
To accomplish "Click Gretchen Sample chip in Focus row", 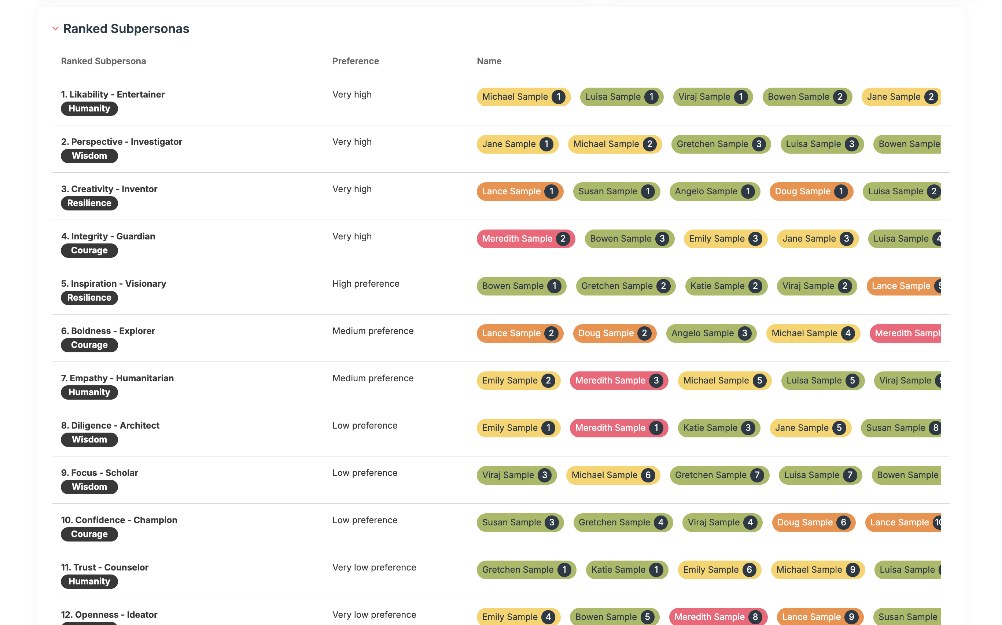I will pyautogui.click(x=720, y=475).
